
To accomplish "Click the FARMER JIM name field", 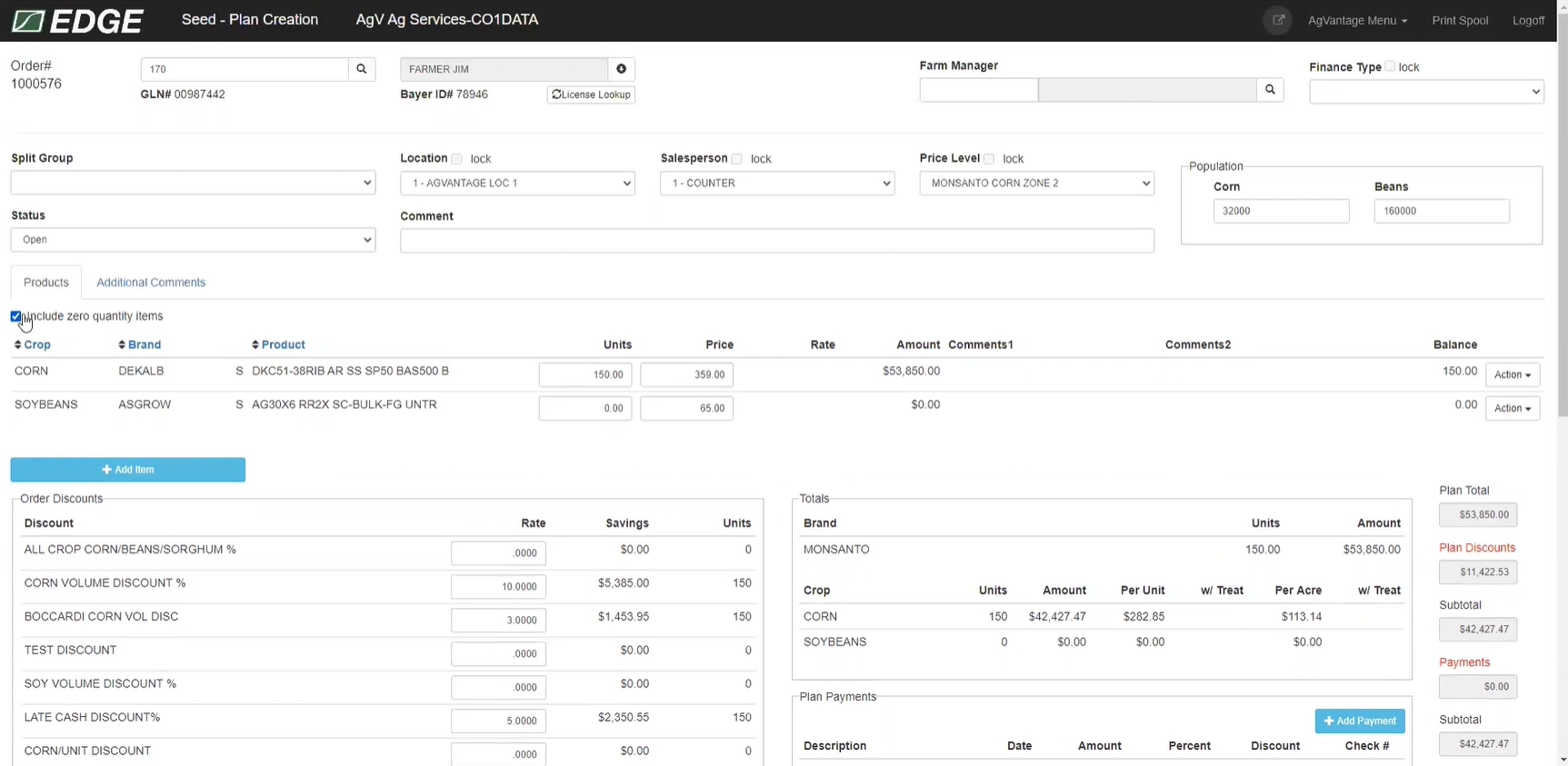I will coord(504,69).
